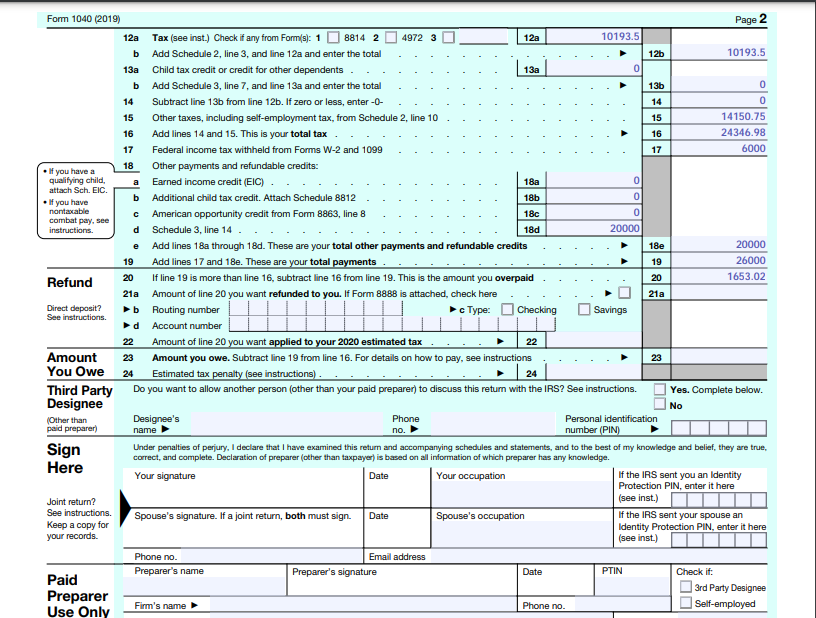Click the line 18c American opportunity credit field
The height and width of the screenshot is (618, 816).
coord(593,213)
